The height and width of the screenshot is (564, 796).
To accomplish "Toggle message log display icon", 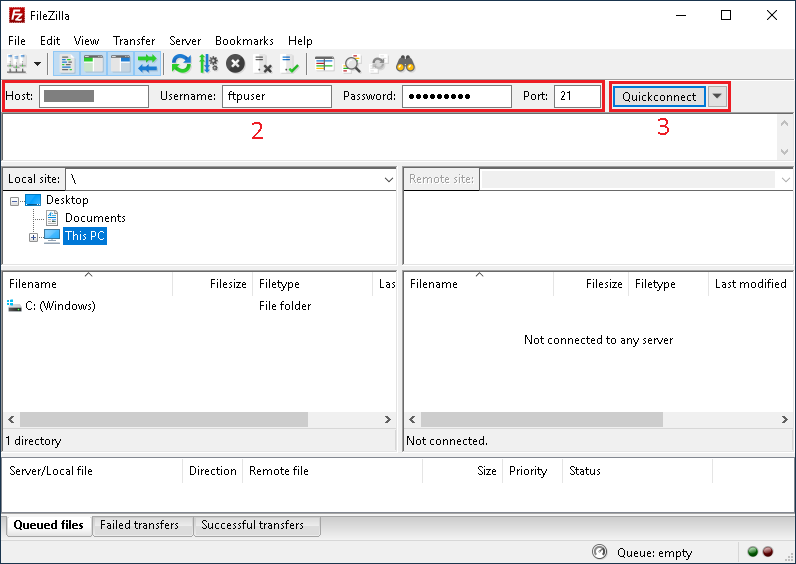I will [67, 64].
